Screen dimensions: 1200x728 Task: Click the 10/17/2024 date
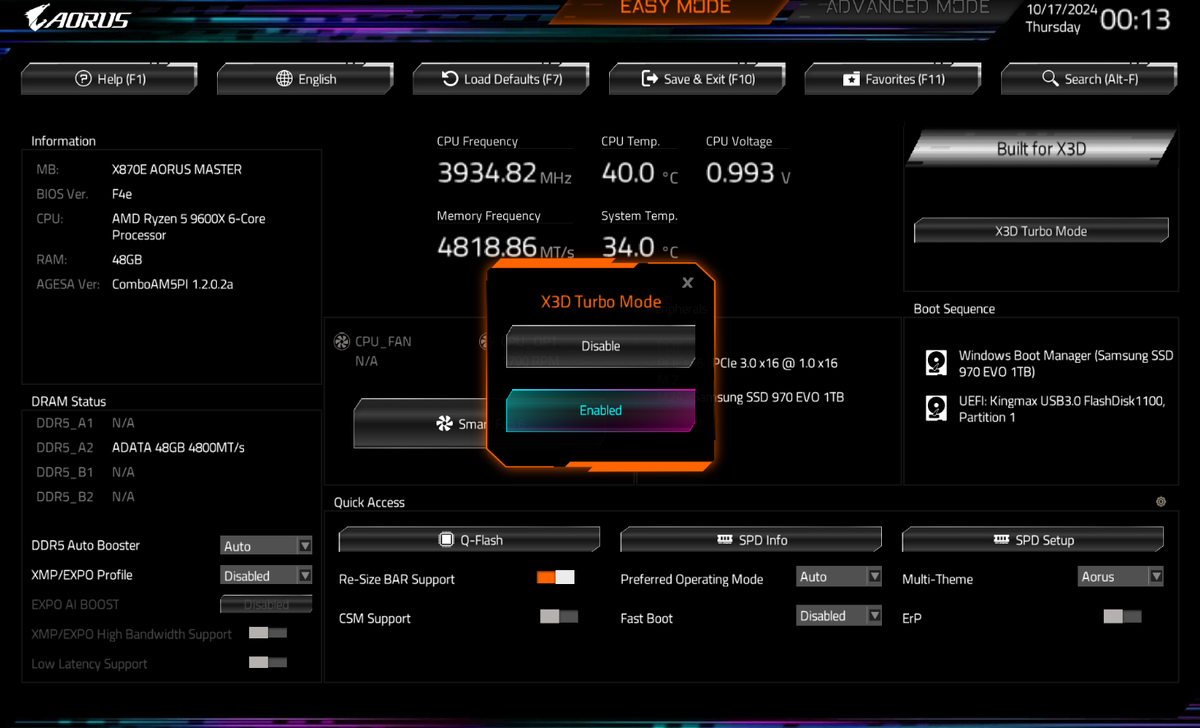tap(1062, 9)
